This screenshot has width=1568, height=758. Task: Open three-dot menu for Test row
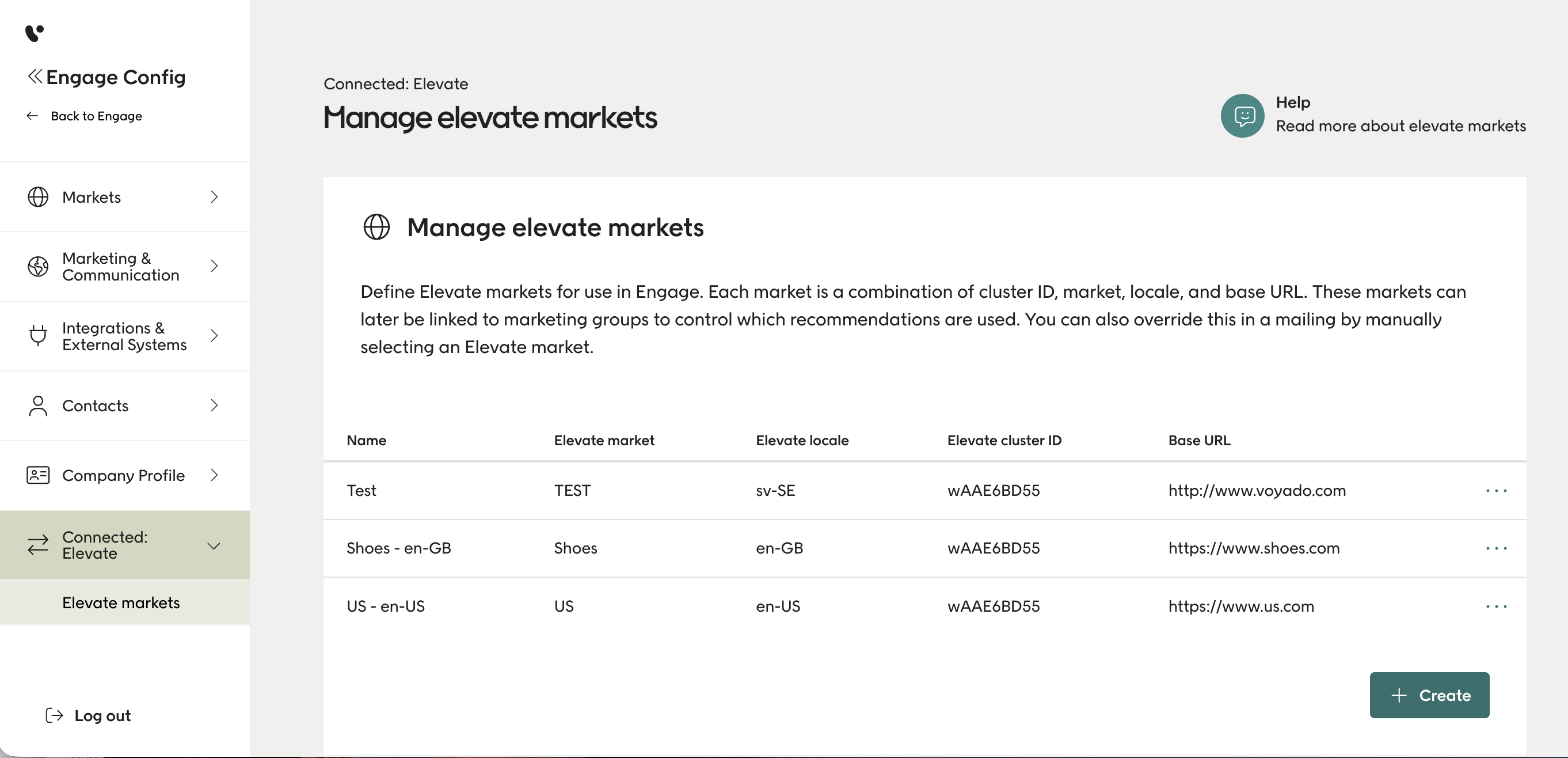[1495, 491]
